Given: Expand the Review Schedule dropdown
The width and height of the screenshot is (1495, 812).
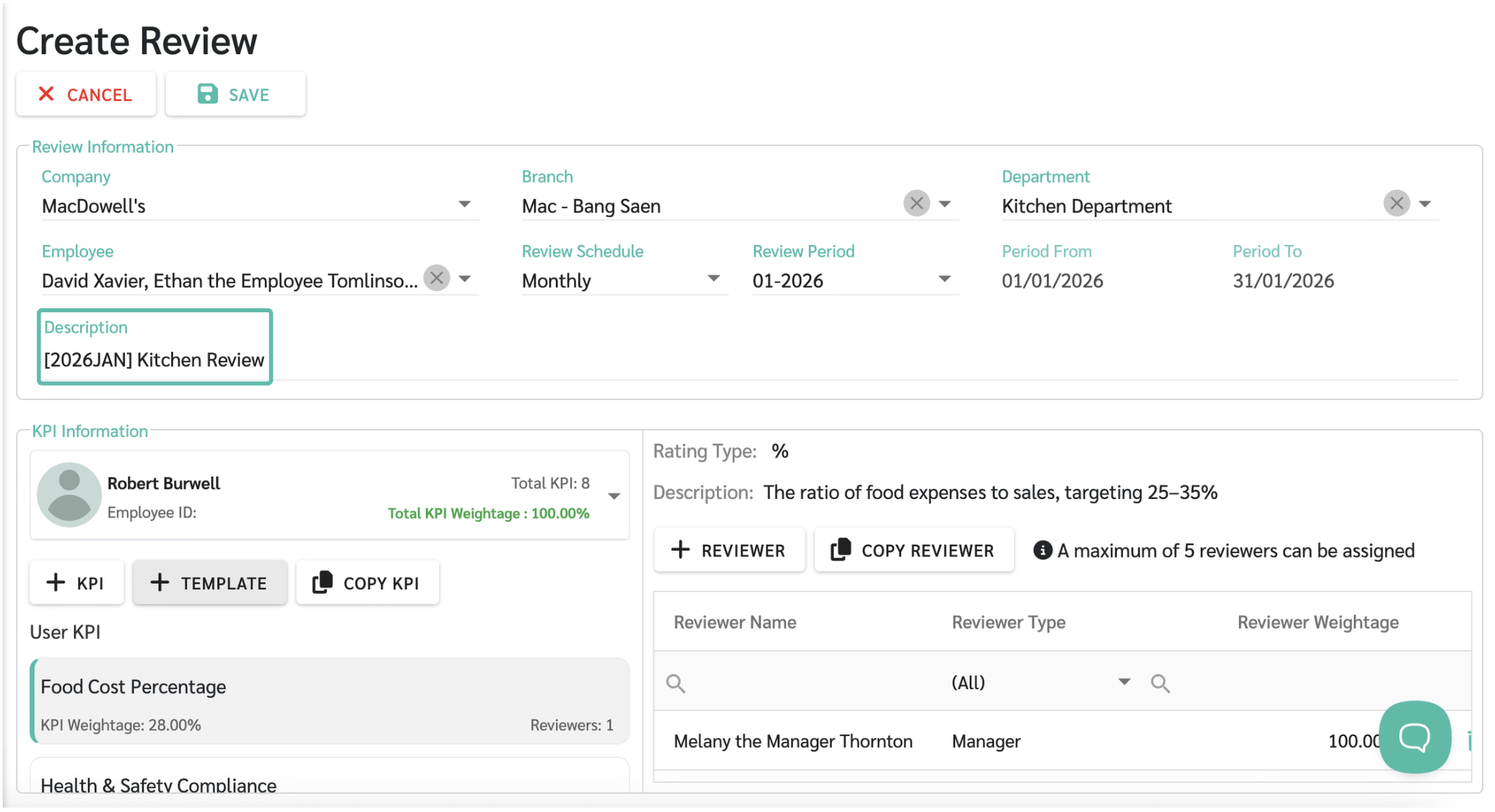Looking at the screenshot, I should coord(713,279).
